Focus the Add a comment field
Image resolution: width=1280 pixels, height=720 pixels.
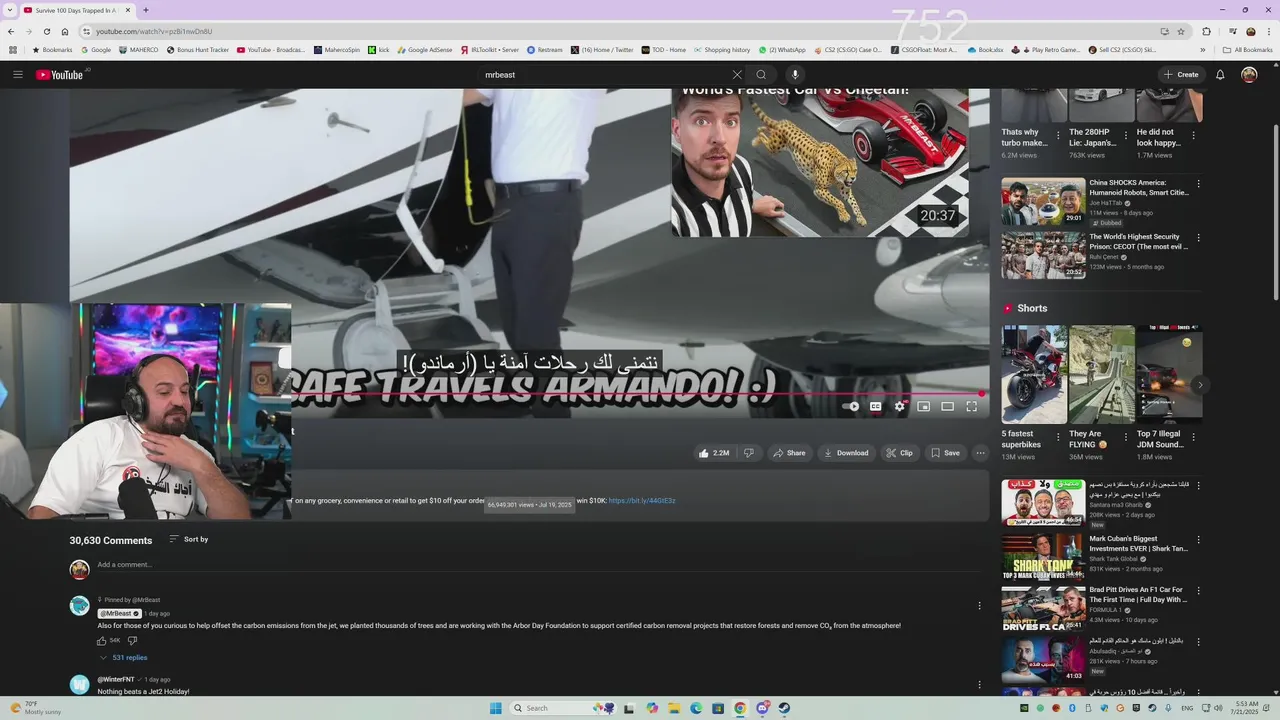pyautogui.click(x=540, y=565)
